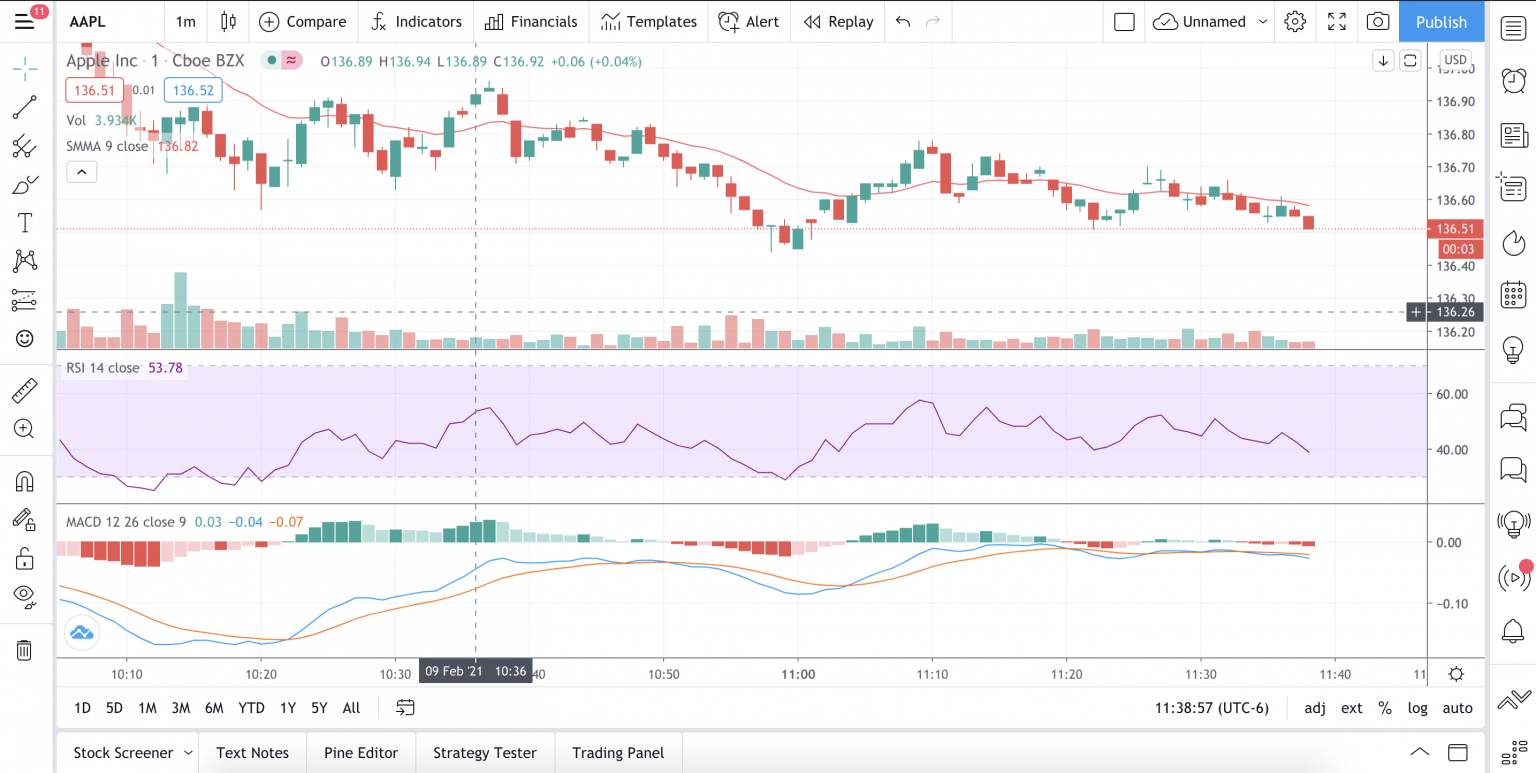Viewport: 1536px width, 773px height.
Task: Enable Magnet mode for drawings
Action: pos(25,481)
